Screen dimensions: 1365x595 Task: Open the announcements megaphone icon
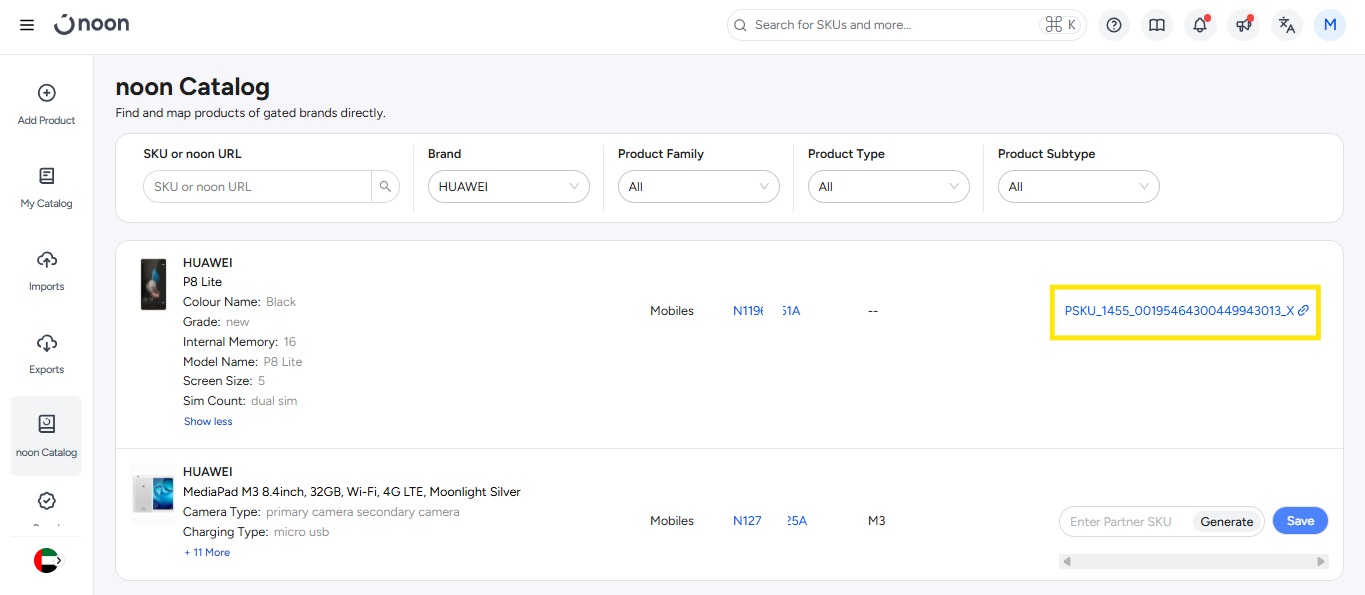coord(1243,25)
